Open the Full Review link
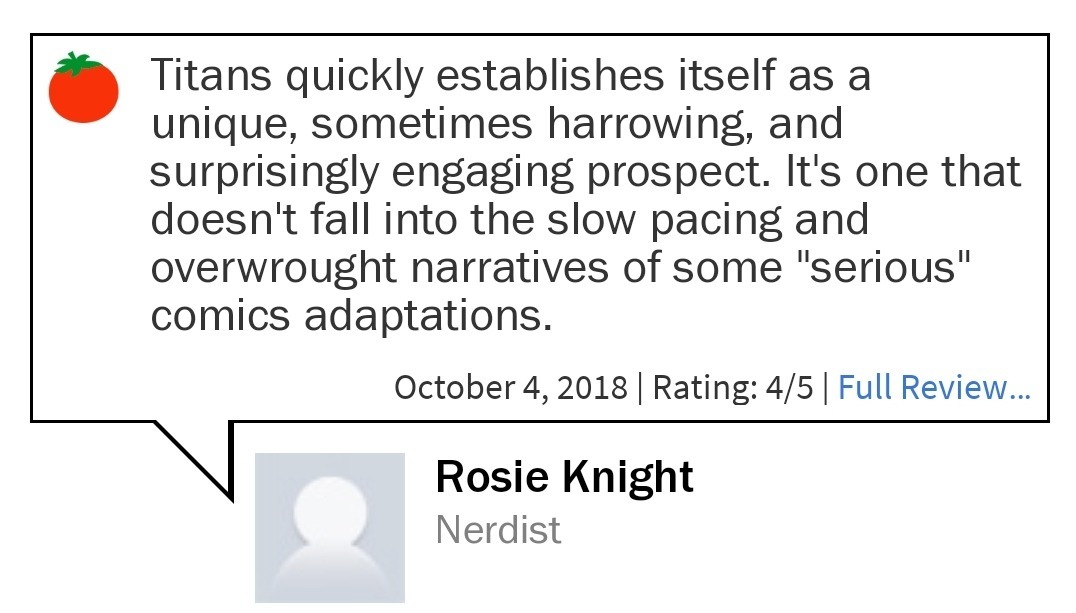1076x613 pixels. (933, 387)
